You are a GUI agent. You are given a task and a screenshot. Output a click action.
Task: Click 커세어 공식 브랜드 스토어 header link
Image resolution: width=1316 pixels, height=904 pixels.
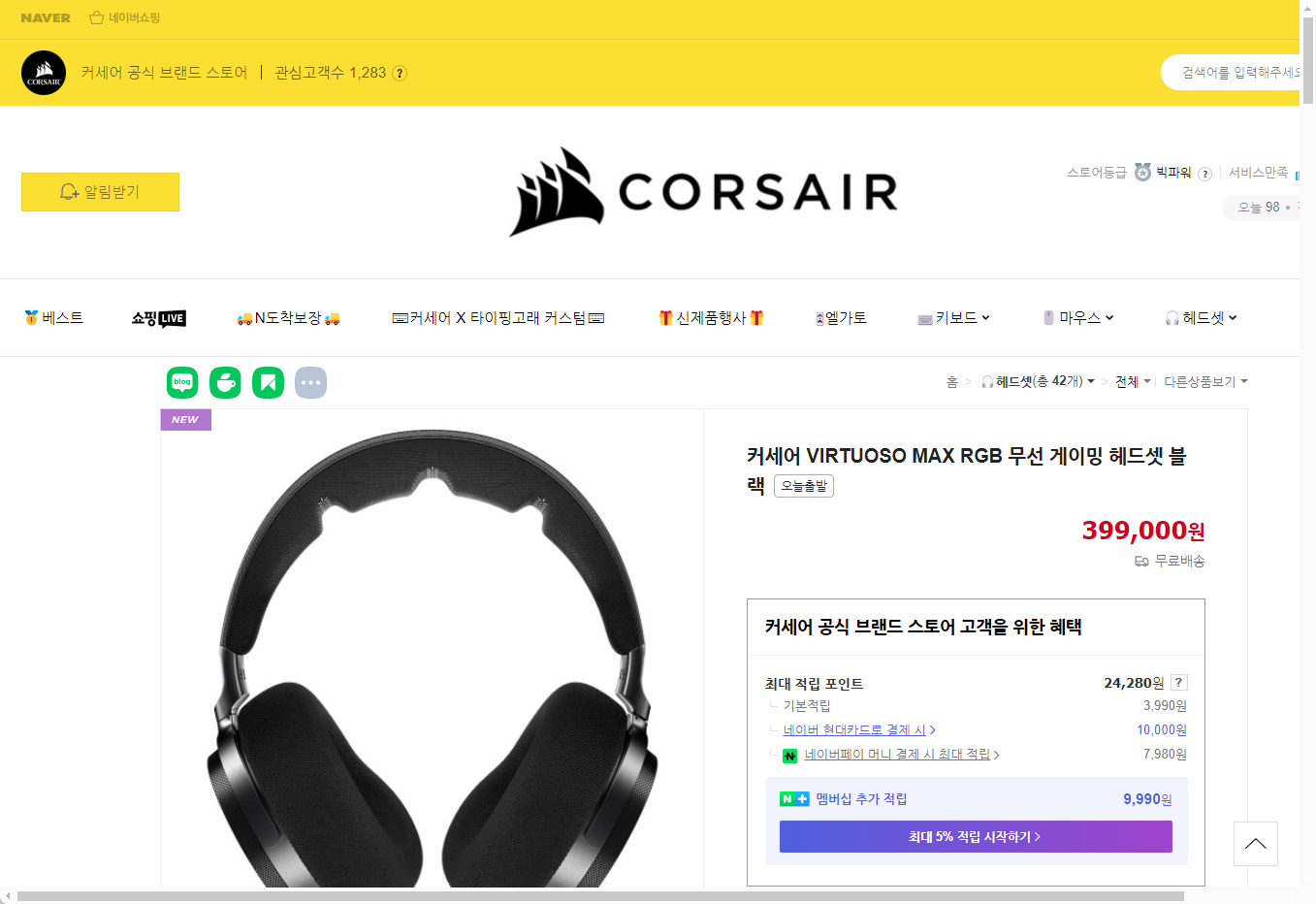(164, 73)
